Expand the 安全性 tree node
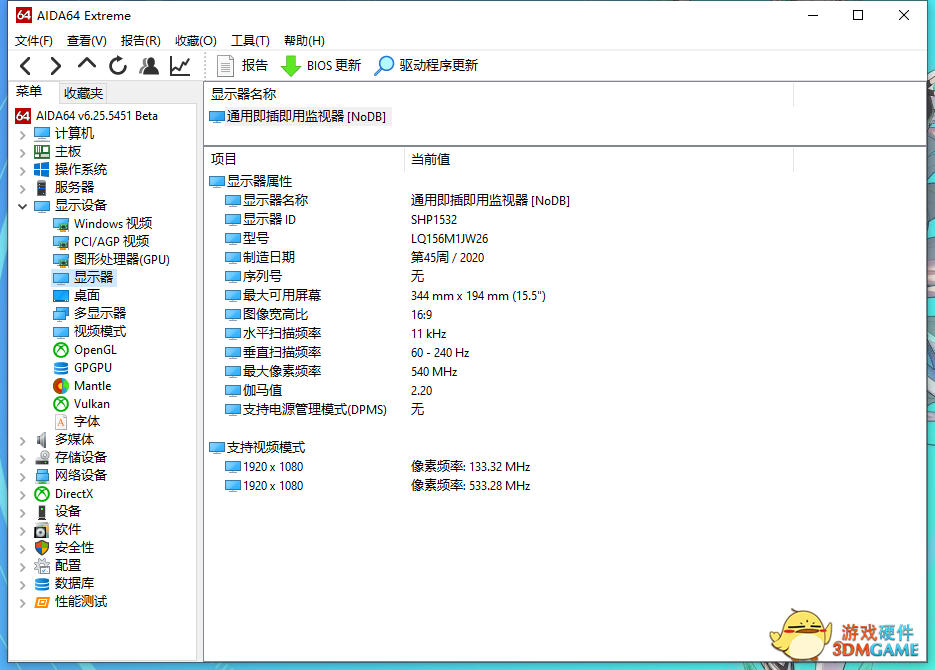Viewport: 935px width, 670px height. click(23, 548)
